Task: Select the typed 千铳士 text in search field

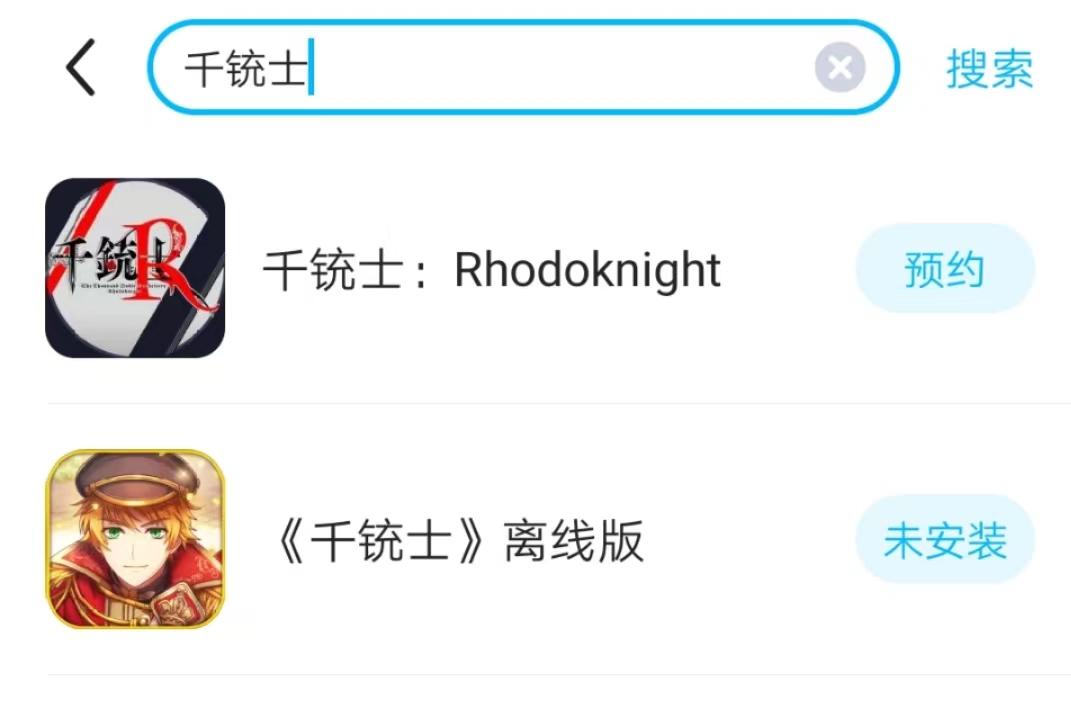Action: [x=246, y=68]
